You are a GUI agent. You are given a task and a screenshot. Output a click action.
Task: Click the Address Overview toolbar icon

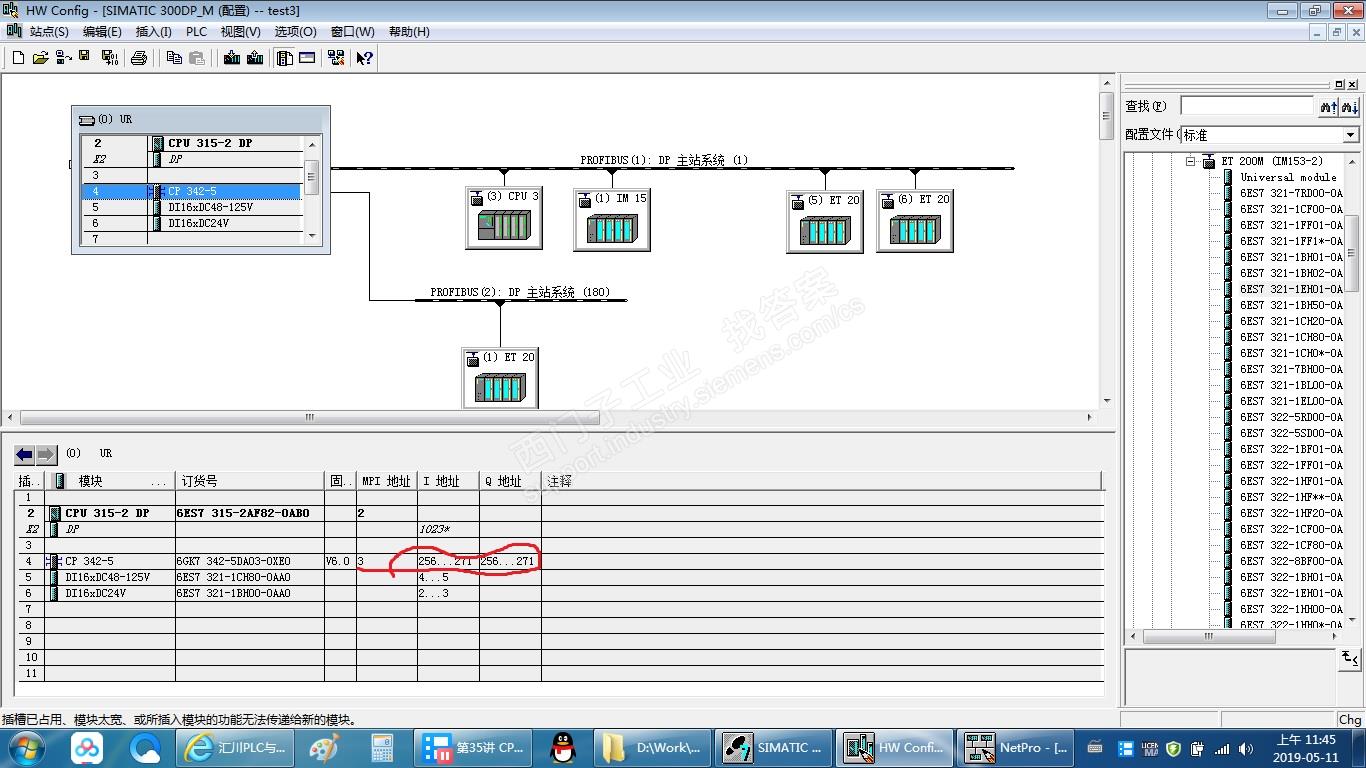[307, 58]
